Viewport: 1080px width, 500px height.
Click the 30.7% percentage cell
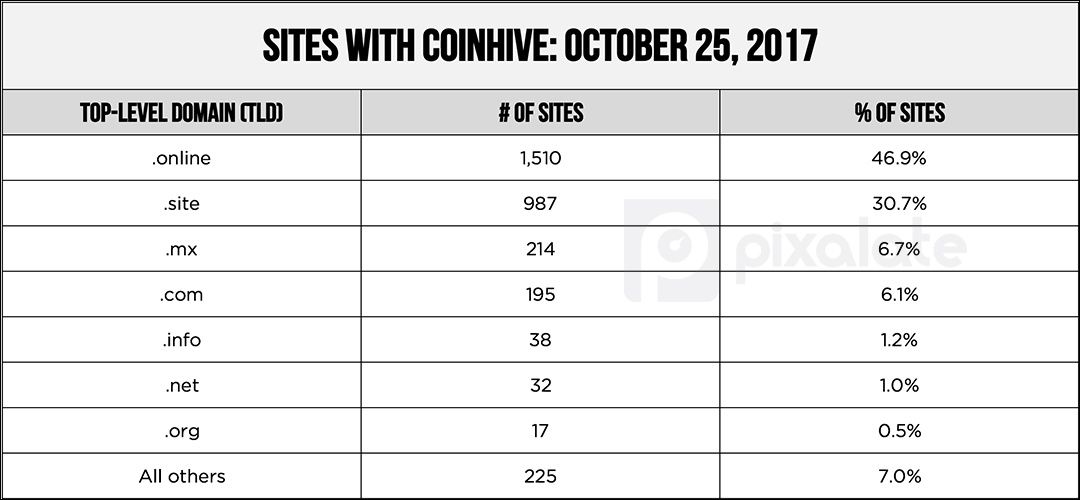tap(899, 203)
